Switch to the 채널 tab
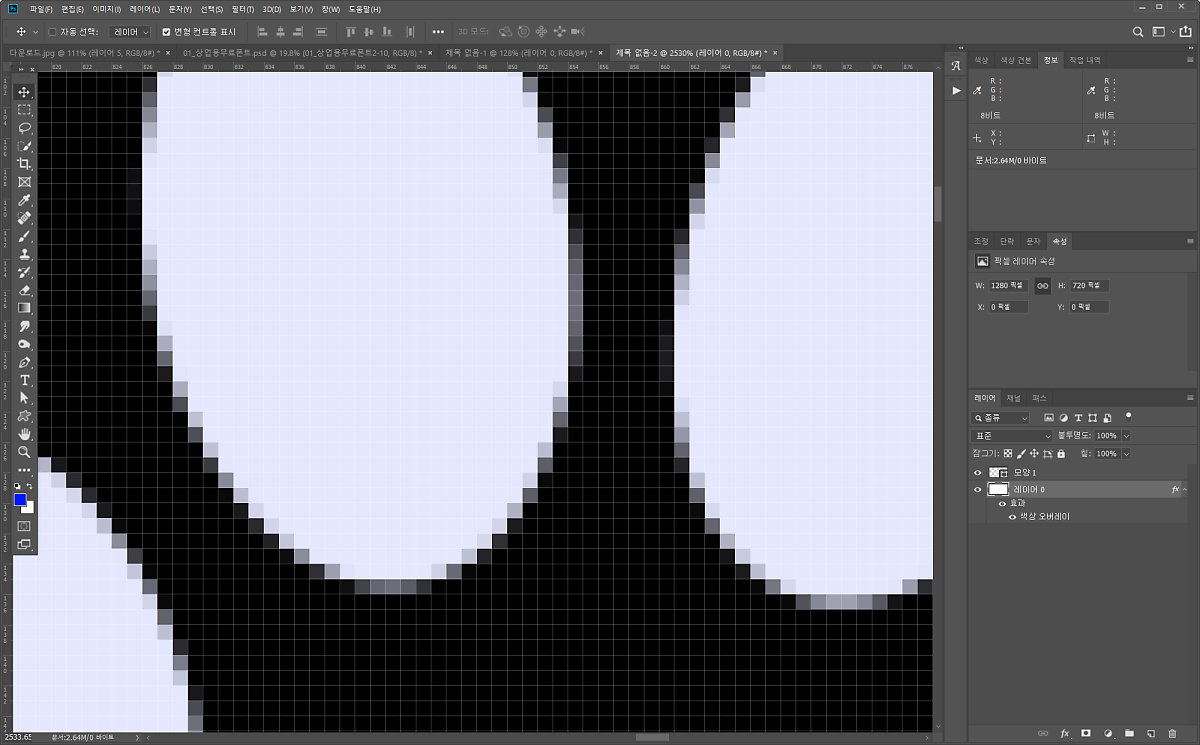This screenshot has height=745, width=1200. pos(1013,398)
